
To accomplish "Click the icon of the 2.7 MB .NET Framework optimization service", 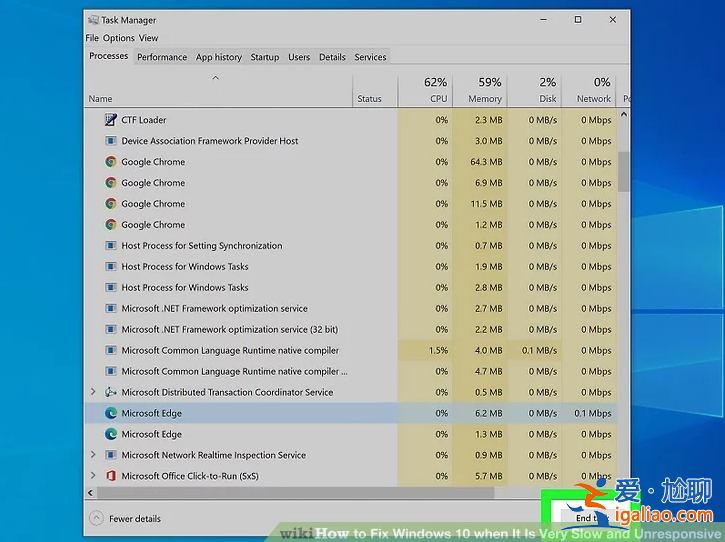I will pyautogui.click(x=111, y=308).
